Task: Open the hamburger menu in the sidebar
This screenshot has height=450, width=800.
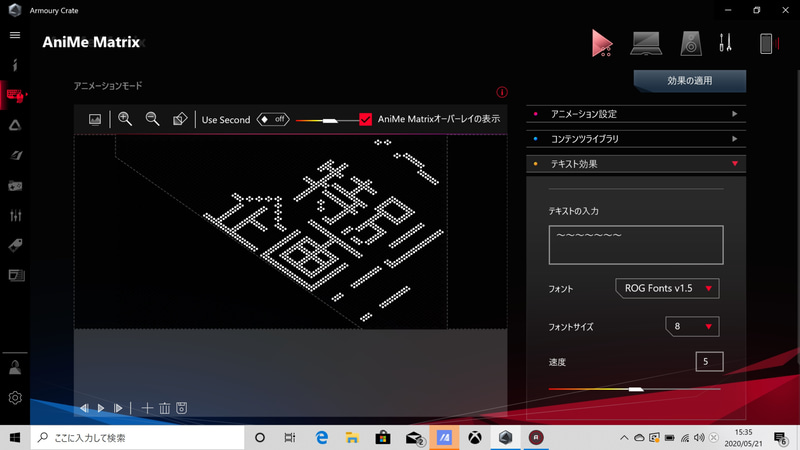Action: tap(15, 35)
